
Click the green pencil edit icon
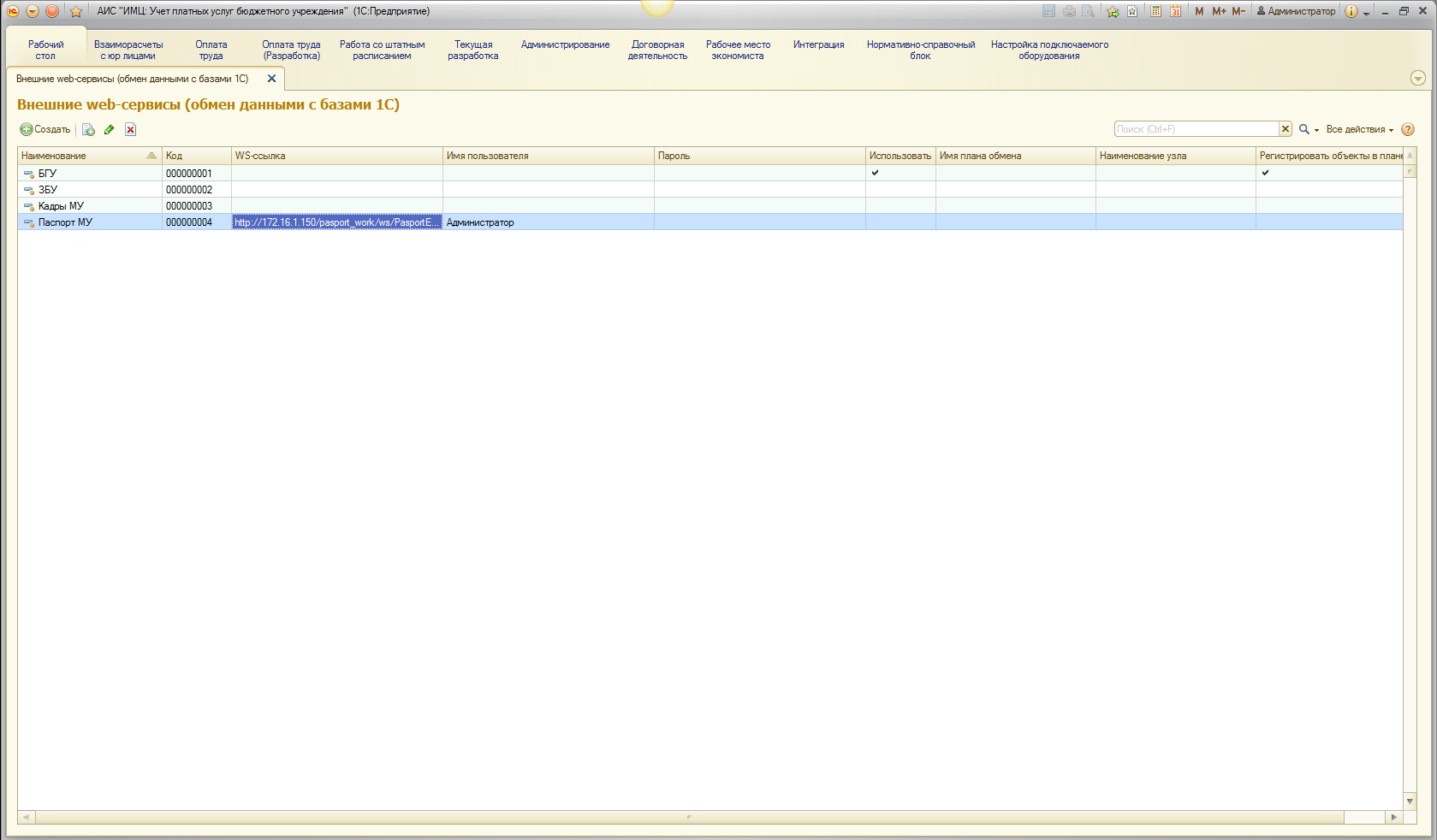(x=110, y=130)
